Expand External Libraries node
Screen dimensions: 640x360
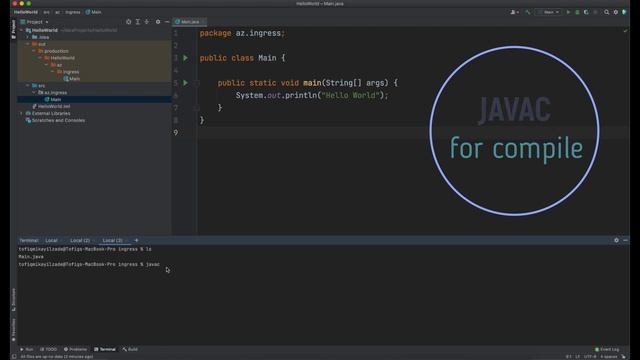coord(22,113)
